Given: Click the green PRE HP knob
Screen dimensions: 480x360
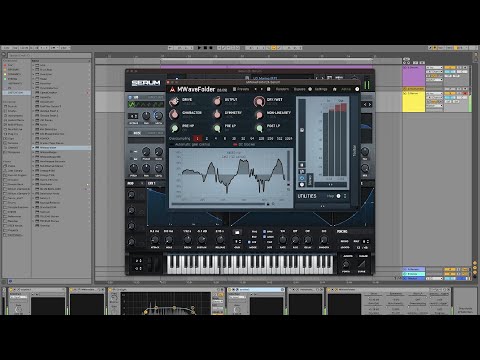Looking at the screenshot, I should coord(174,128).
